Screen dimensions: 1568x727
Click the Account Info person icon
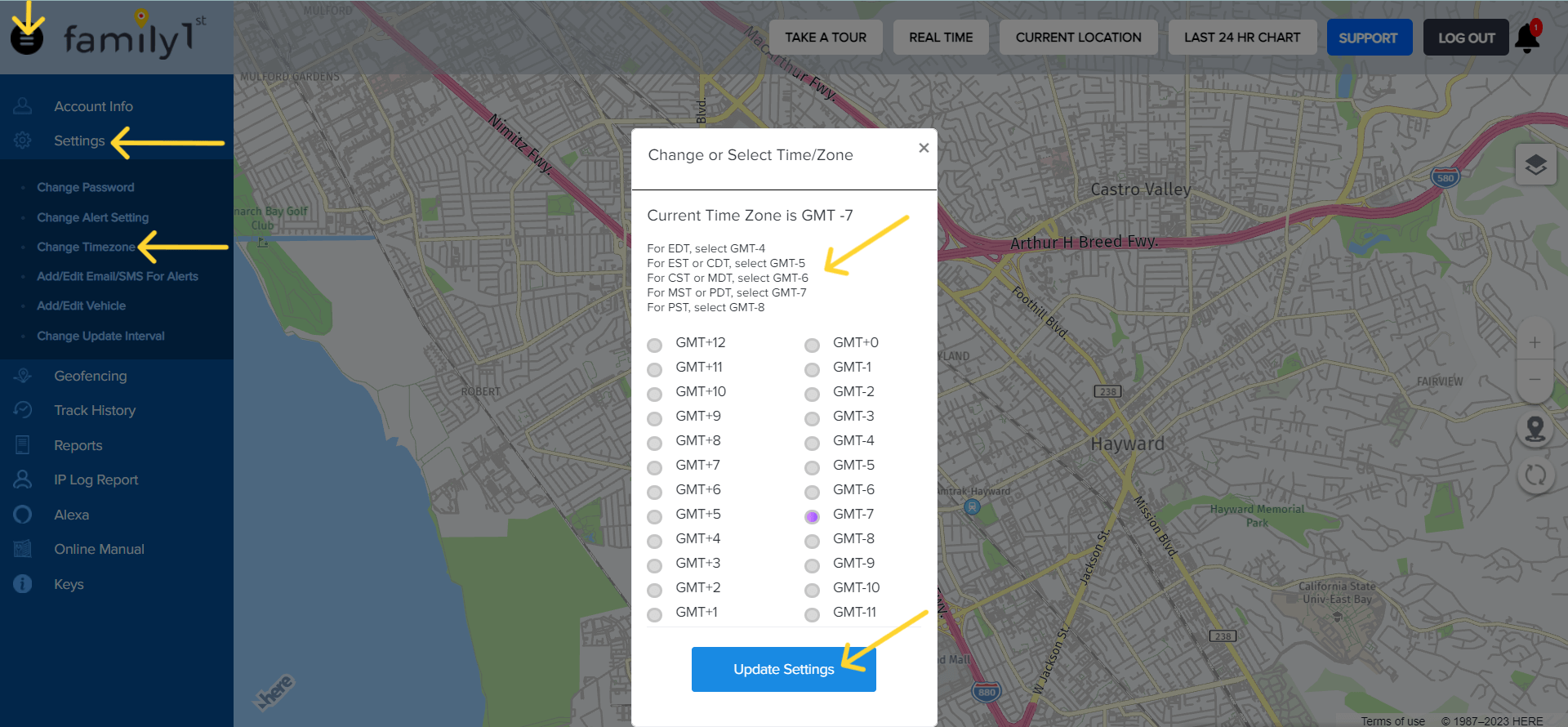tap(23, 106)
